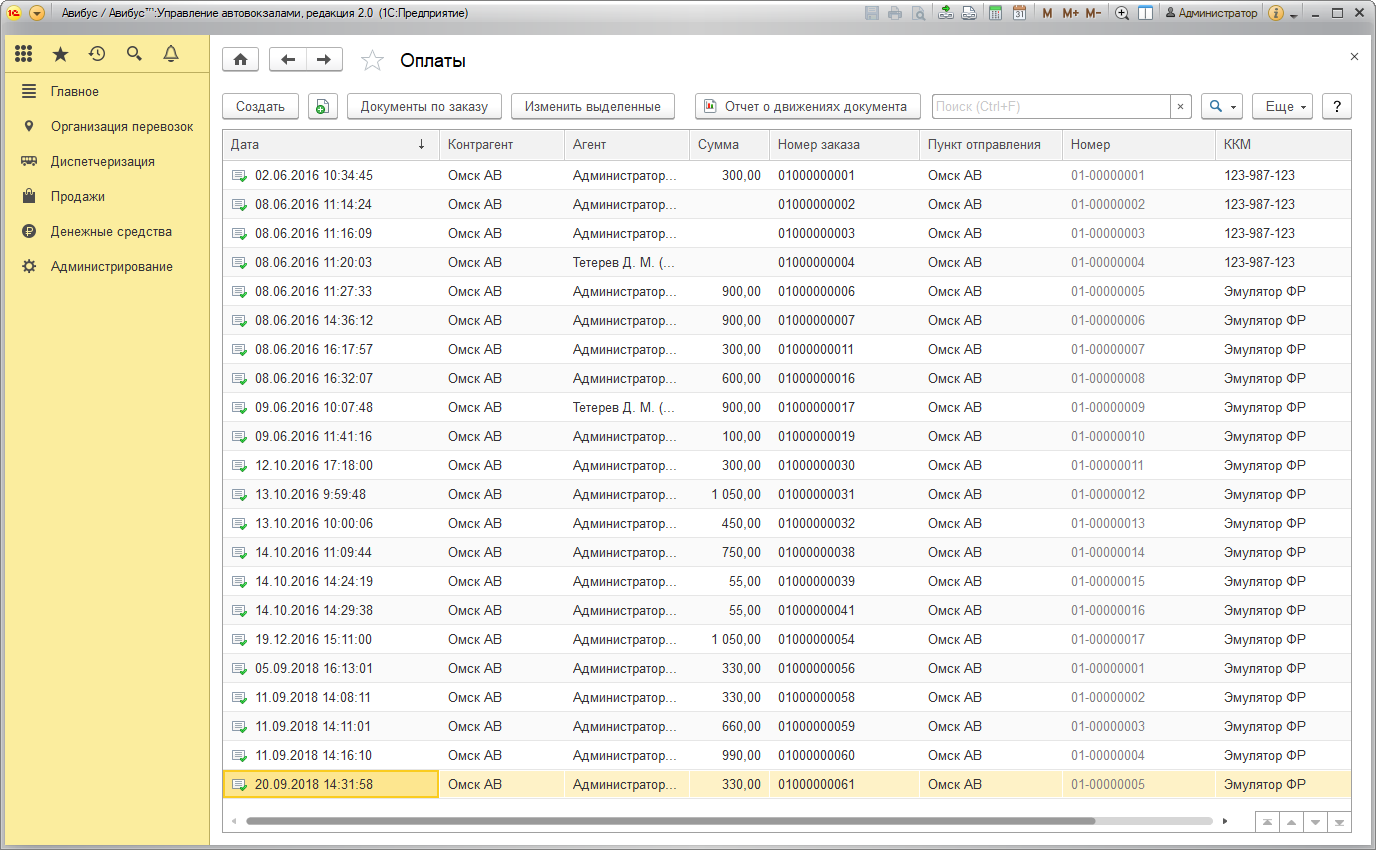
Task: Click the notifications bell icon
Action: [171, 54]
